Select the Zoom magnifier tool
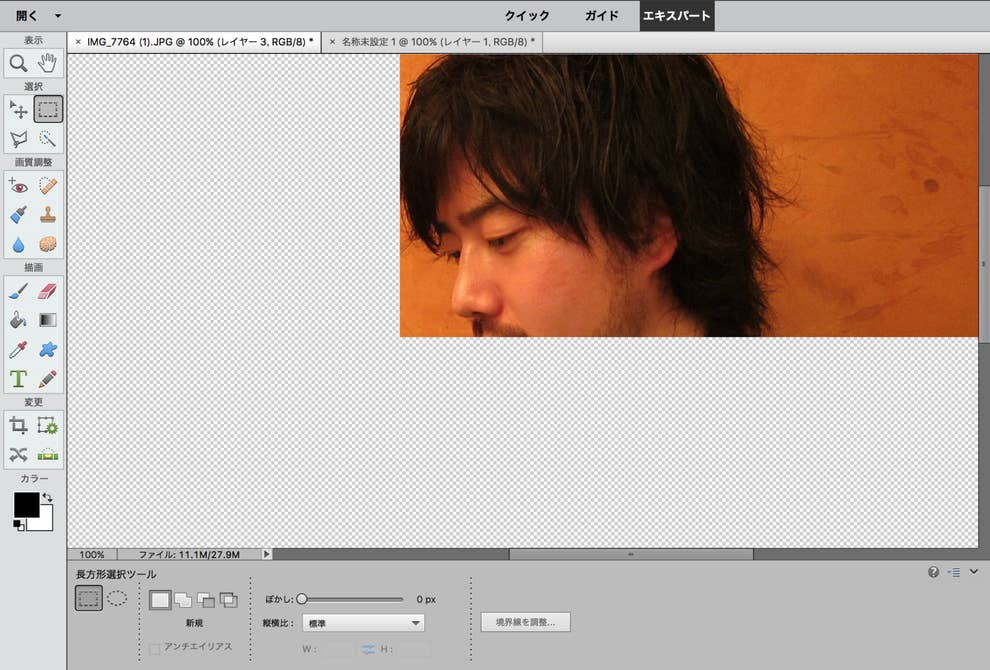Screen dimensions: 990x670 [18, 64]
